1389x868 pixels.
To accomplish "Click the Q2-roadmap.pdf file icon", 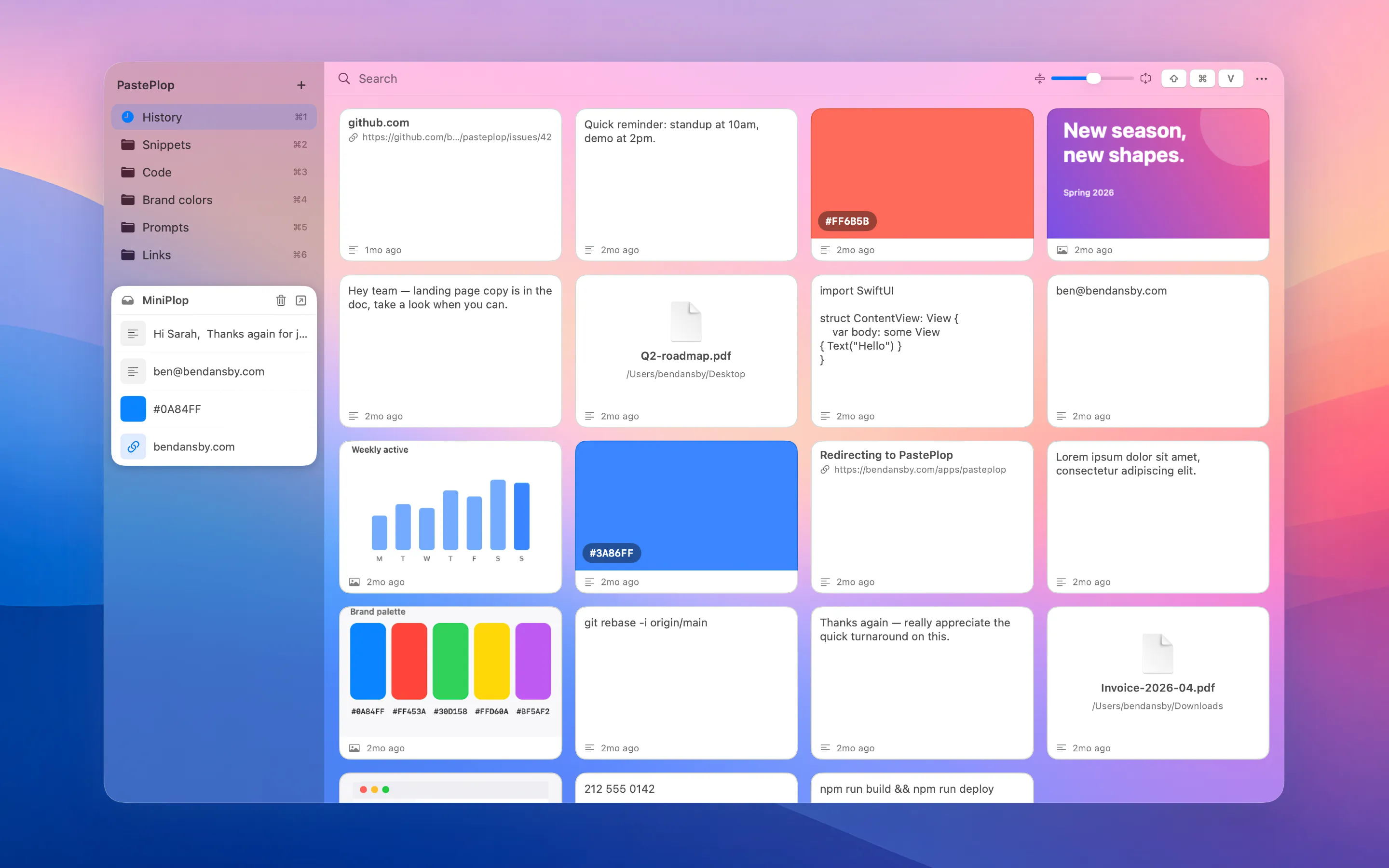I will tap(686, 322).
